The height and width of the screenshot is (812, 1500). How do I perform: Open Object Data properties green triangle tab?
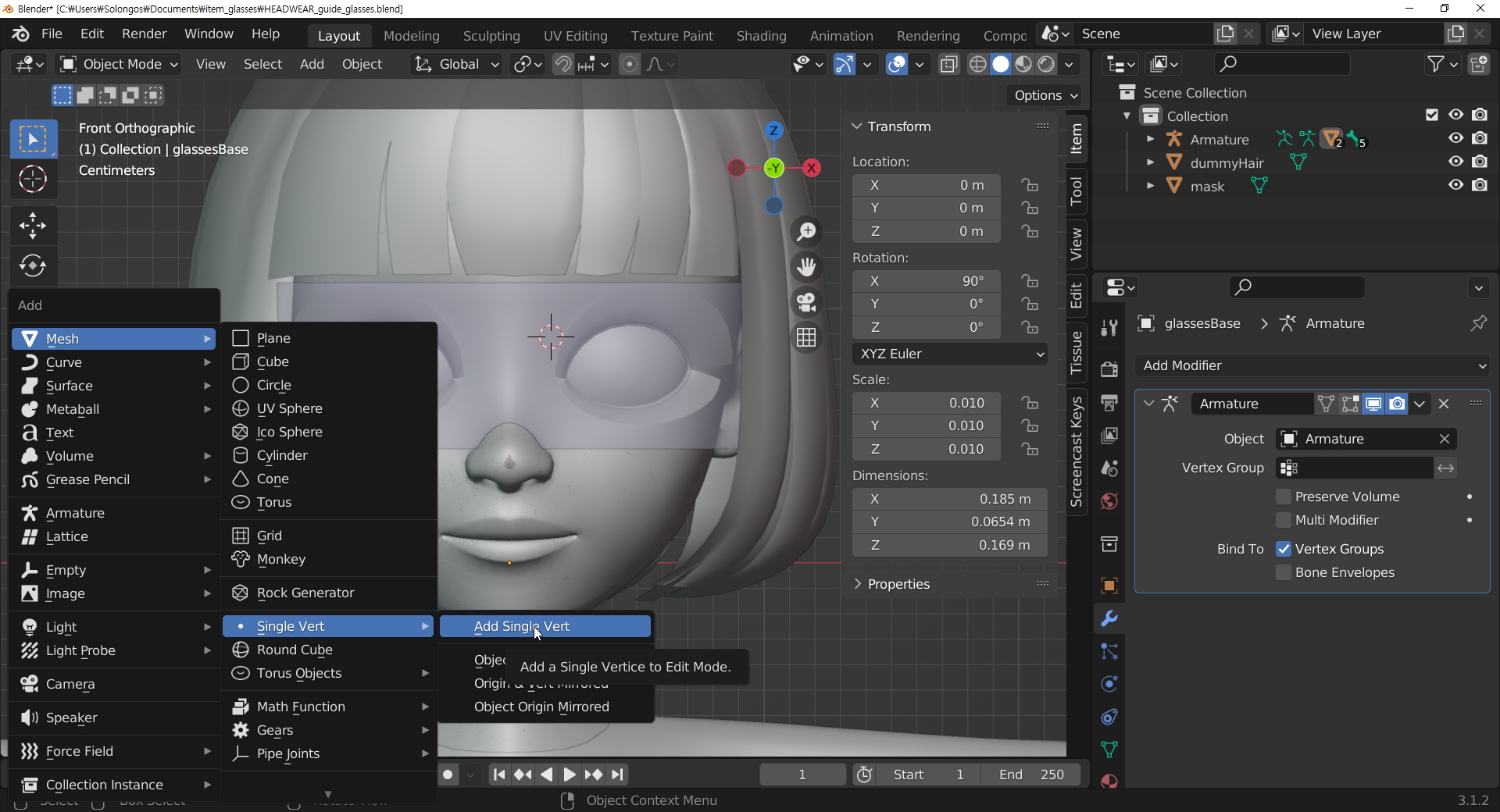1109,750
